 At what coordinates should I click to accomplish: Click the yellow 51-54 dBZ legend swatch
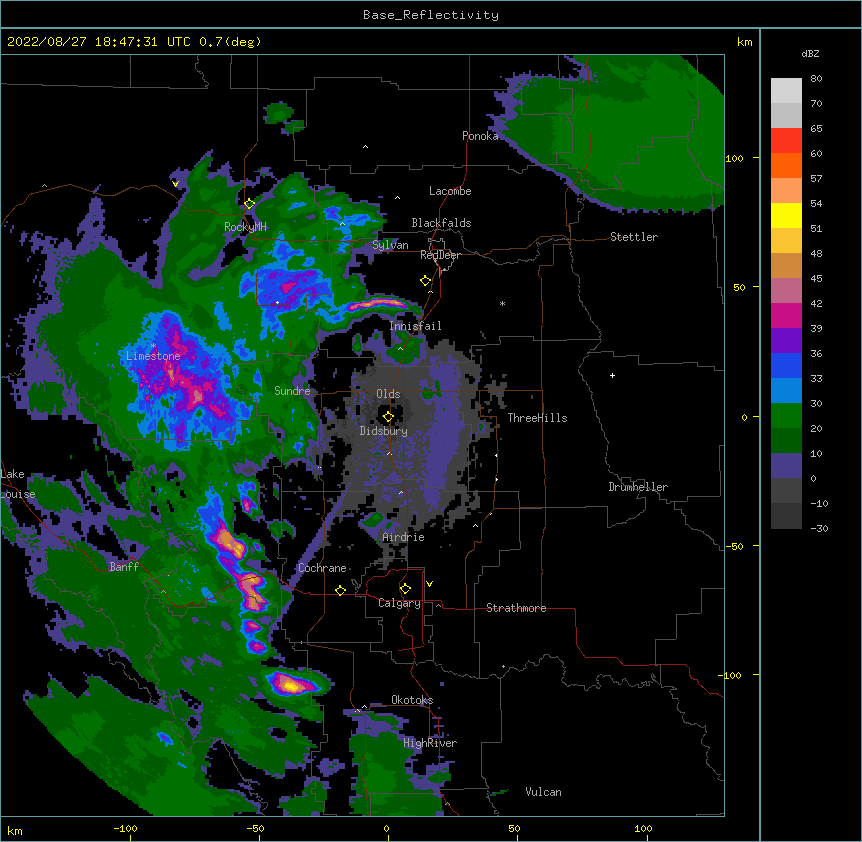point(786,215)
